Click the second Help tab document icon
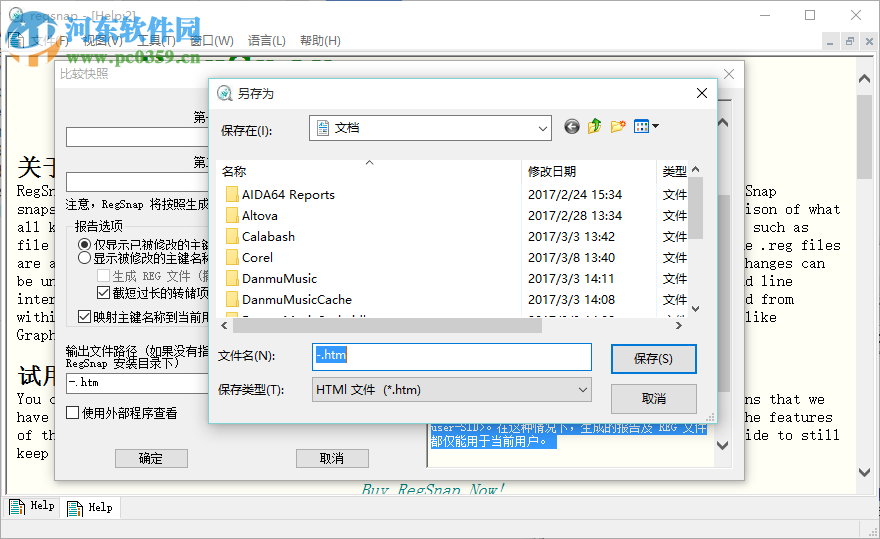The width and height of the screenshot is (880, 539). pos(75,508)
